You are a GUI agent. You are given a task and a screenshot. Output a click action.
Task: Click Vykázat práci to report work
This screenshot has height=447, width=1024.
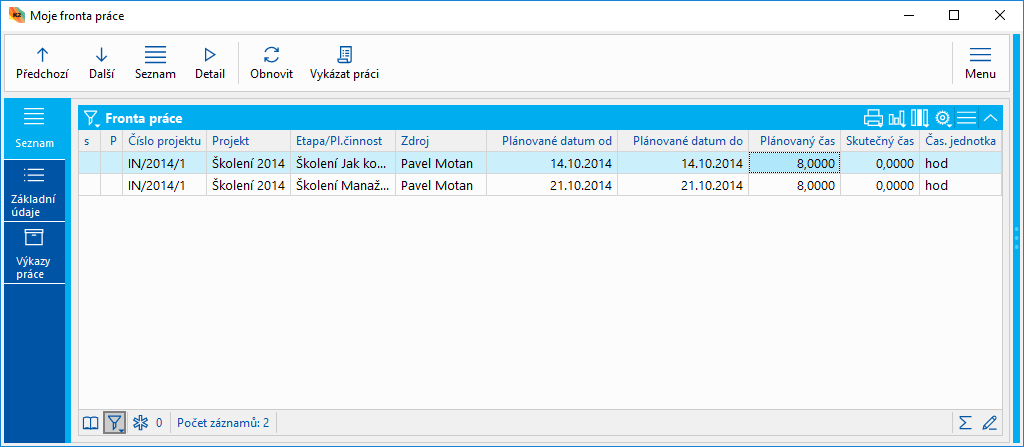344,63
